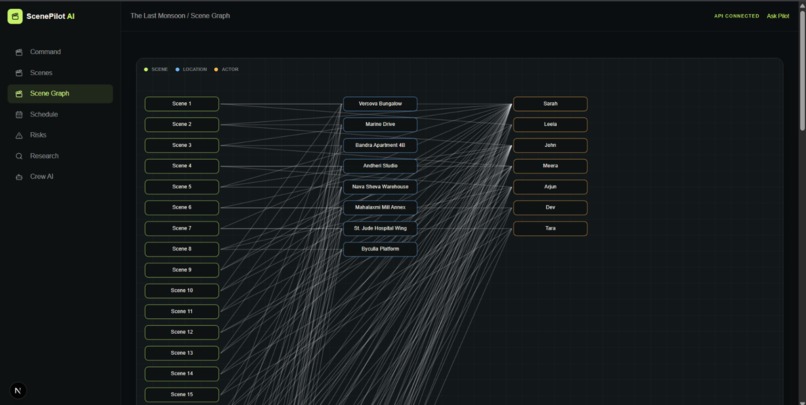This screenshot has width=806, height=405.
Task: Click the Command sidebar icon
Action: point(19,52)
